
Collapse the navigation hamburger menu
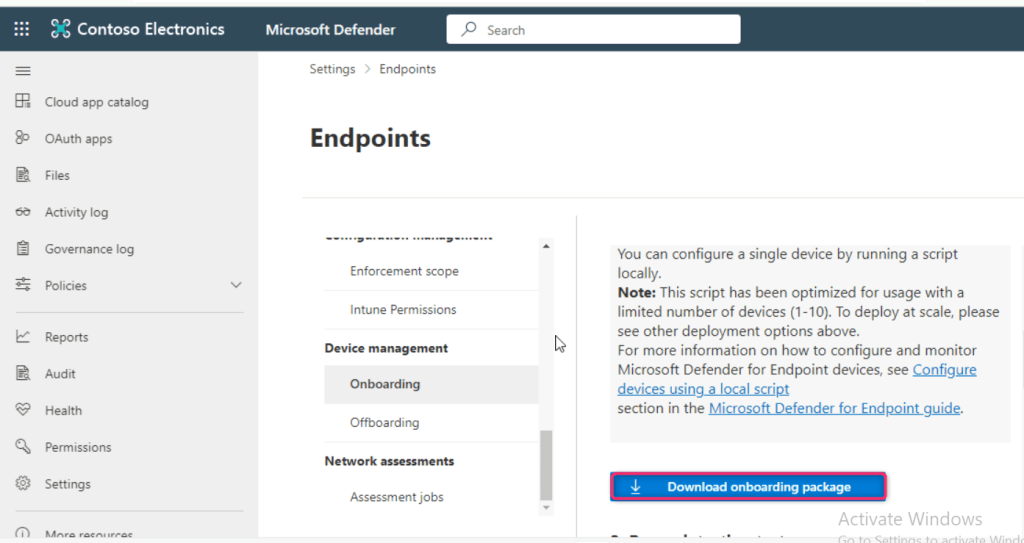pos(23,71)
